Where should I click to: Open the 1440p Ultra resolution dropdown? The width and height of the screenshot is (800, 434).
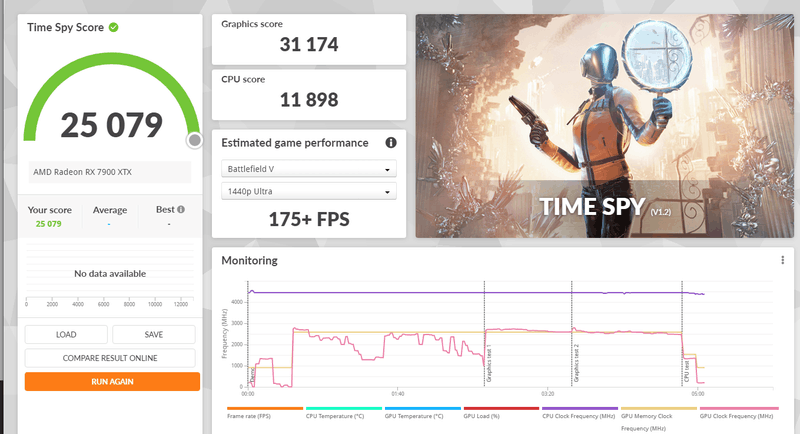(x=309, y=191)
